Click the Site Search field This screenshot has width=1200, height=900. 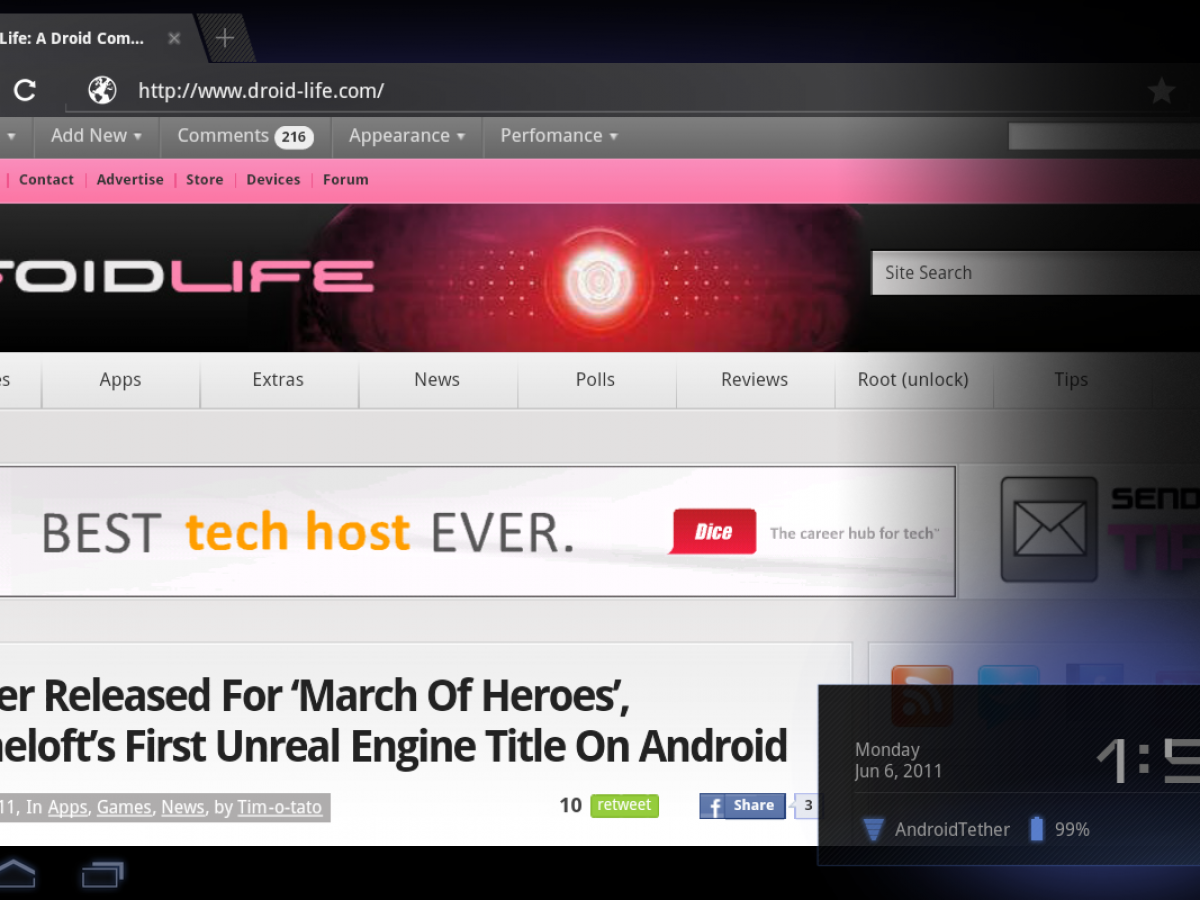click(1036, 273)
